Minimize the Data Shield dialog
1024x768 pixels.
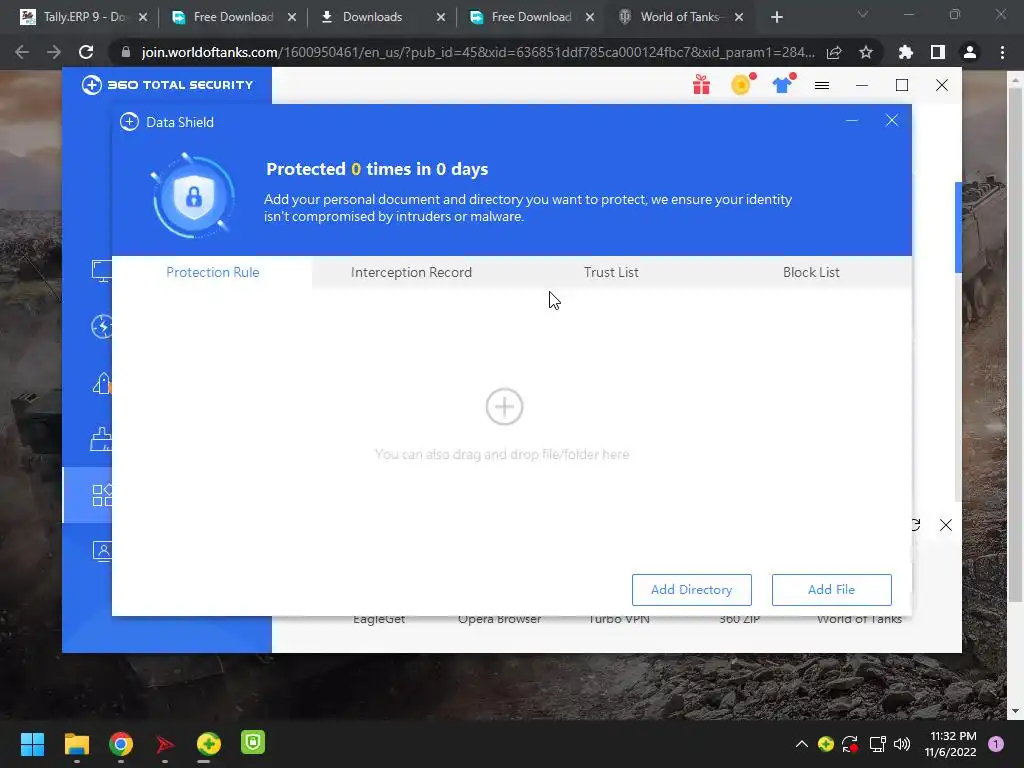[x=852, y=120]
